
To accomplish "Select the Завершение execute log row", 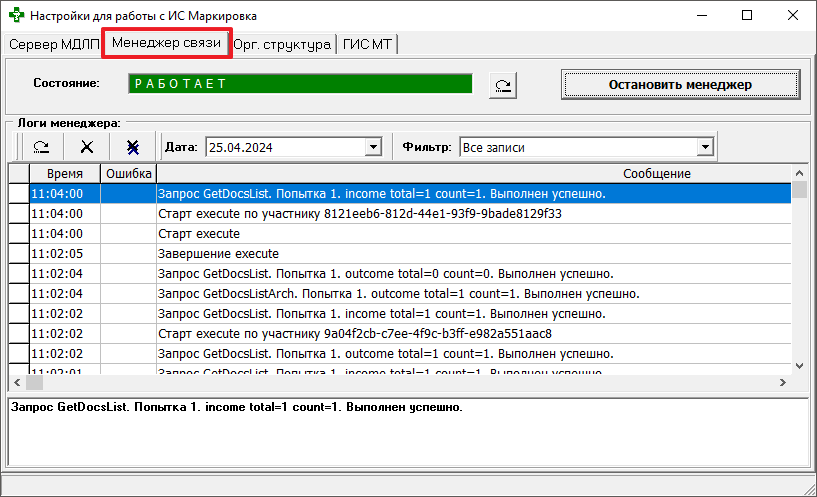I will coord(218,254).
